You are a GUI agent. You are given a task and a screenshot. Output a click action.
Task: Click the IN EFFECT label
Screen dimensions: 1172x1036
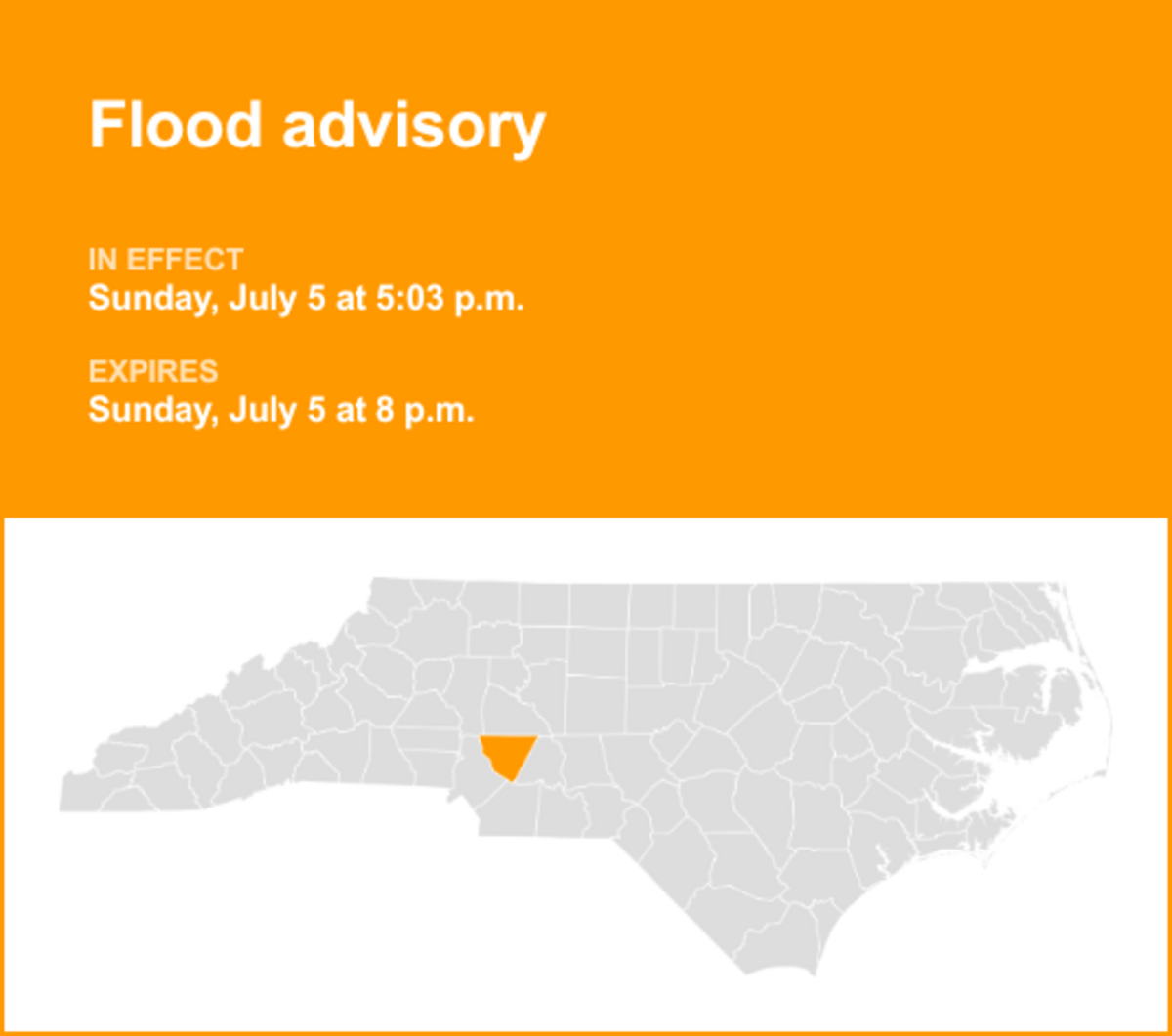[166, 260]
